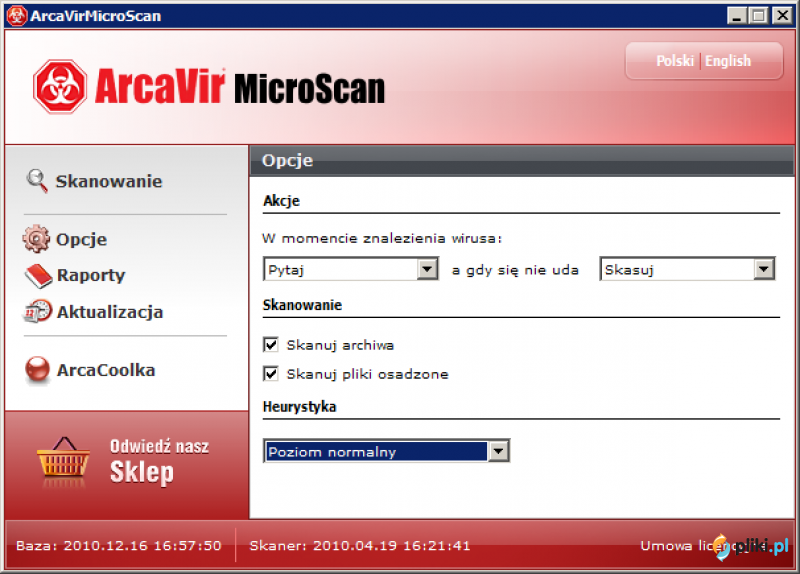Click the Skaner date status text
This screenshot has height=574, width=800.
(x=360, y=546)
